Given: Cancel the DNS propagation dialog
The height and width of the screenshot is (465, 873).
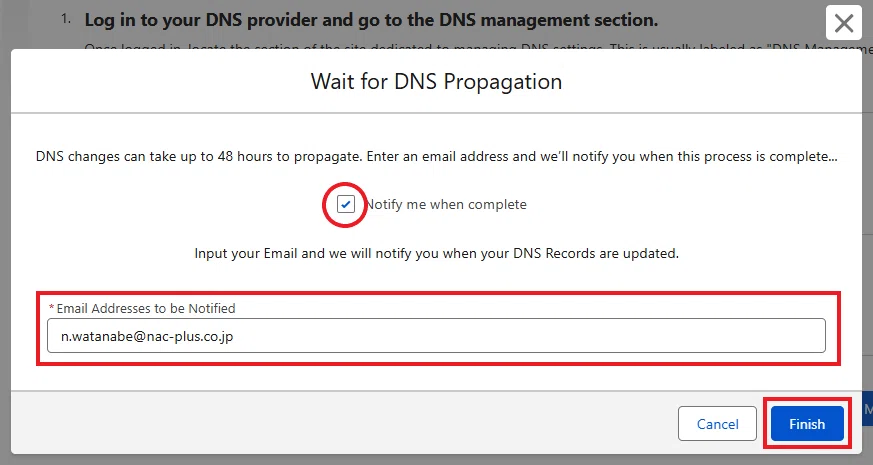Looking at the screenshot, I should pyautogui.click(x=717, y=424).
